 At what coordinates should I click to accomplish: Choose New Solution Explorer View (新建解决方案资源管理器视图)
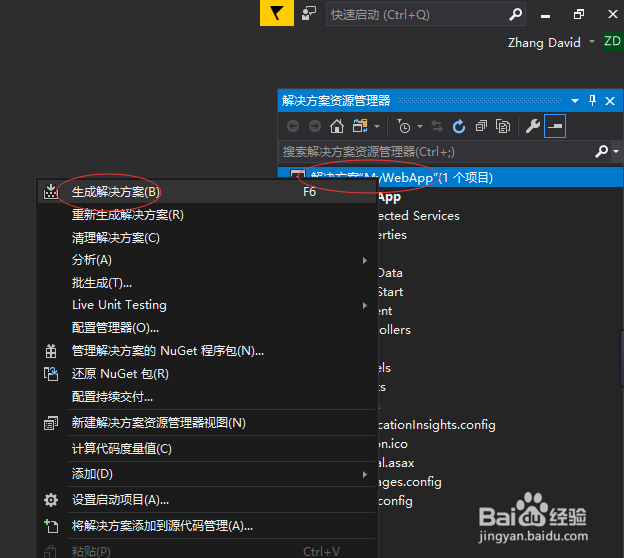(x=207, y=423)
